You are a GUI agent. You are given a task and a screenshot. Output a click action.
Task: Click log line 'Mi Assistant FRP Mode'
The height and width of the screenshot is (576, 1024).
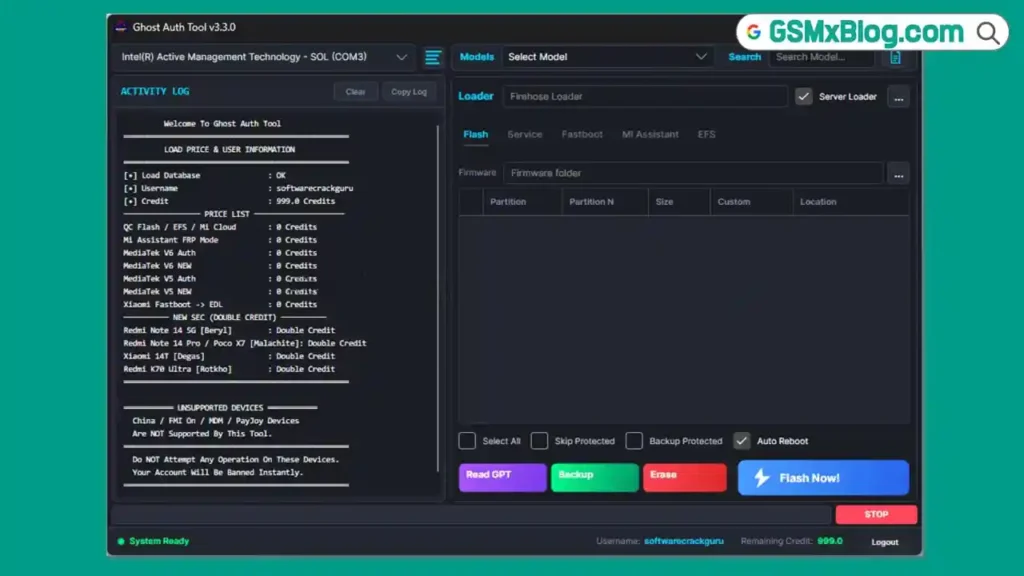pyautogui.click(x=220, y=240)
